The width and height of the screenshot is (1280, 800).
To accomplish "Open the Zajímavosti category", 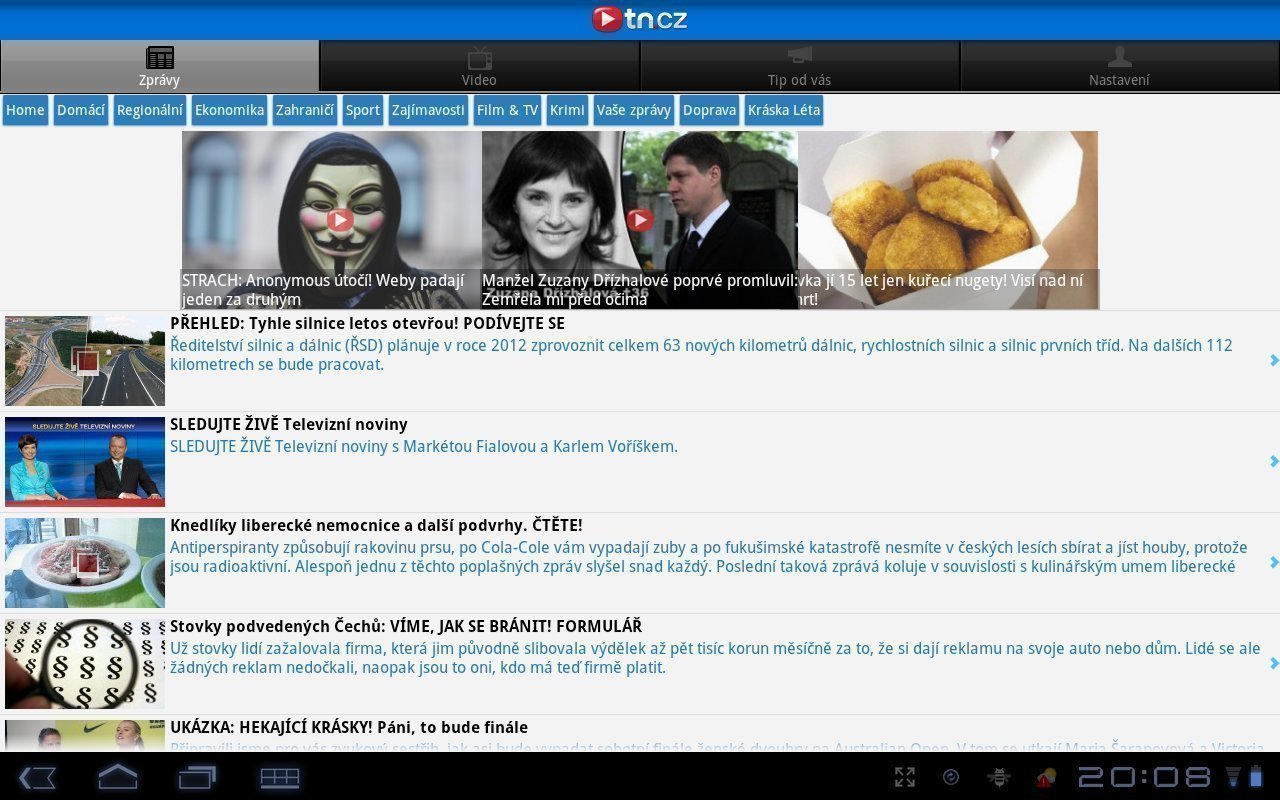I will point(428,110).
